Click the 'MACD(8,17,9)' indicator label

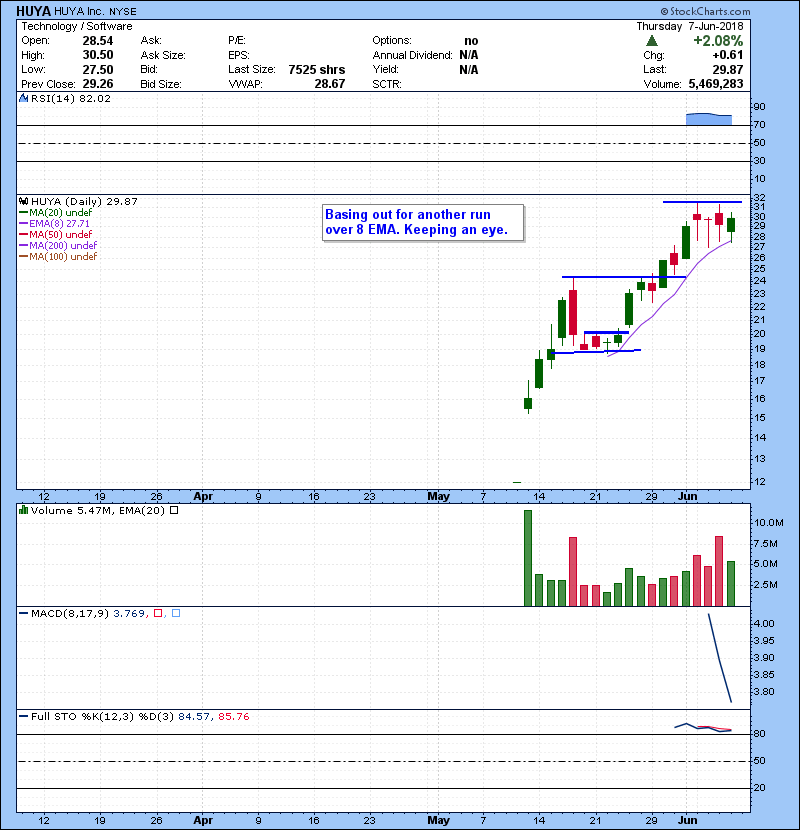[70, 614]
